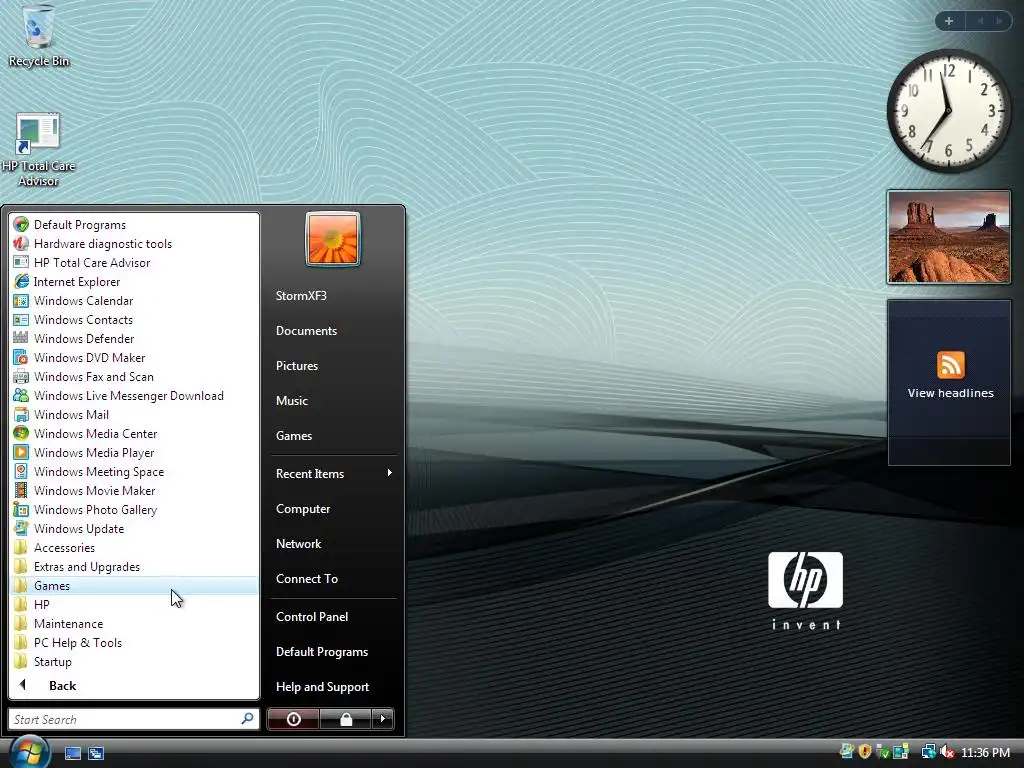Click the Start orb button
This screenshot has width=1024, height=768.
pos(28,752)
